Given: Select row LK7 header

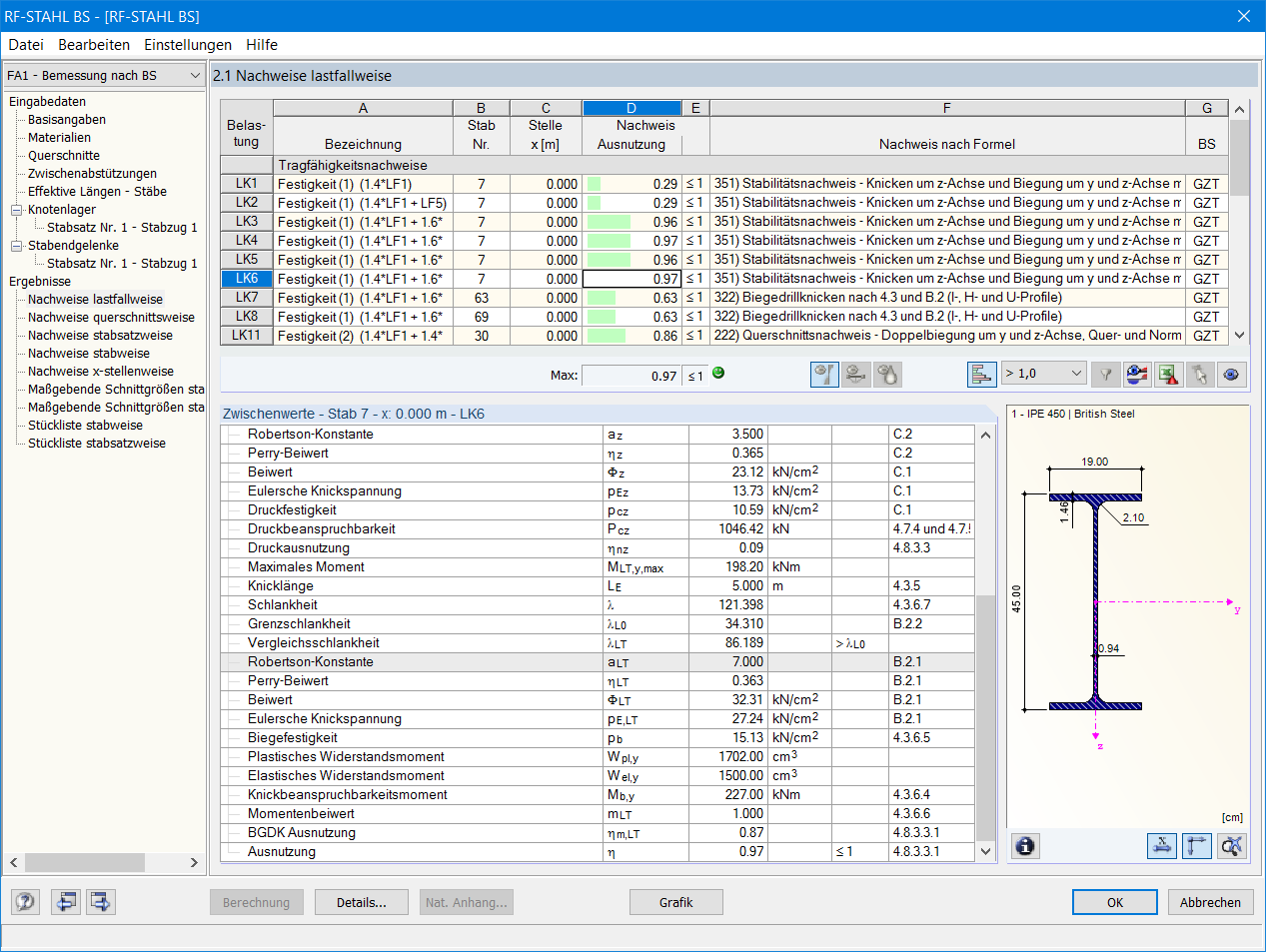Looking at the screenshot, I should tap(247, 298).
